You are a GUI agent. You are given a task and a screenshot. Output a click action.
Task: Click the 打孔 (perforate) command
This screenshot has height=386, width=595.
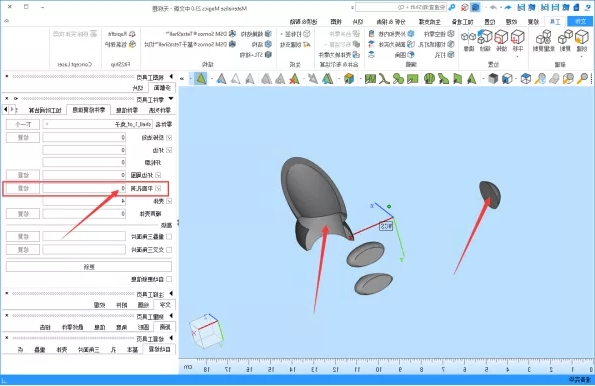444,55
